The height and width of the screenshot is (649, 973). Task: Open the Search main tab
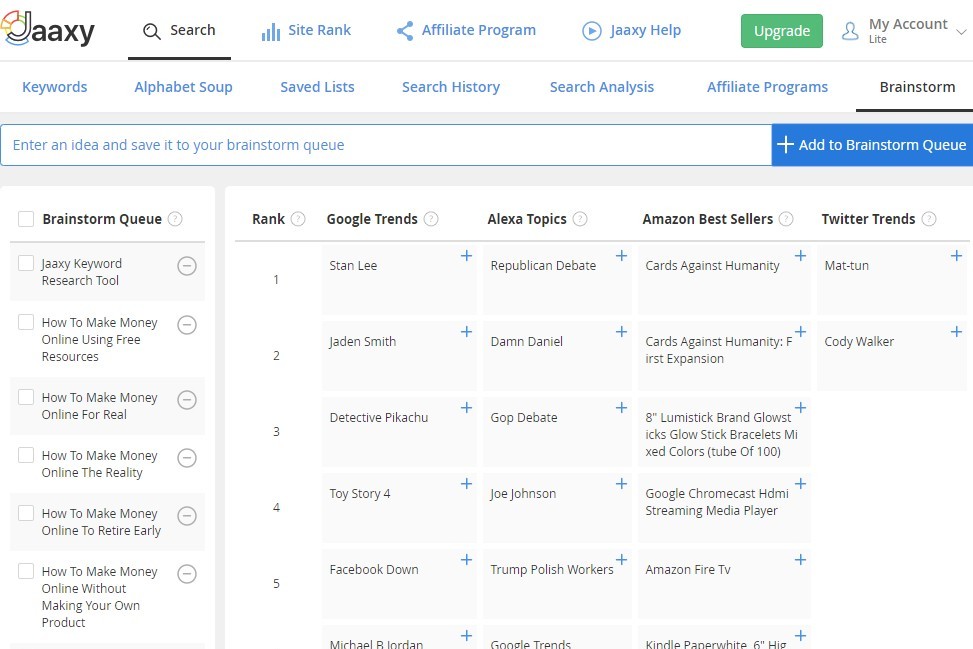coord(179,30)
